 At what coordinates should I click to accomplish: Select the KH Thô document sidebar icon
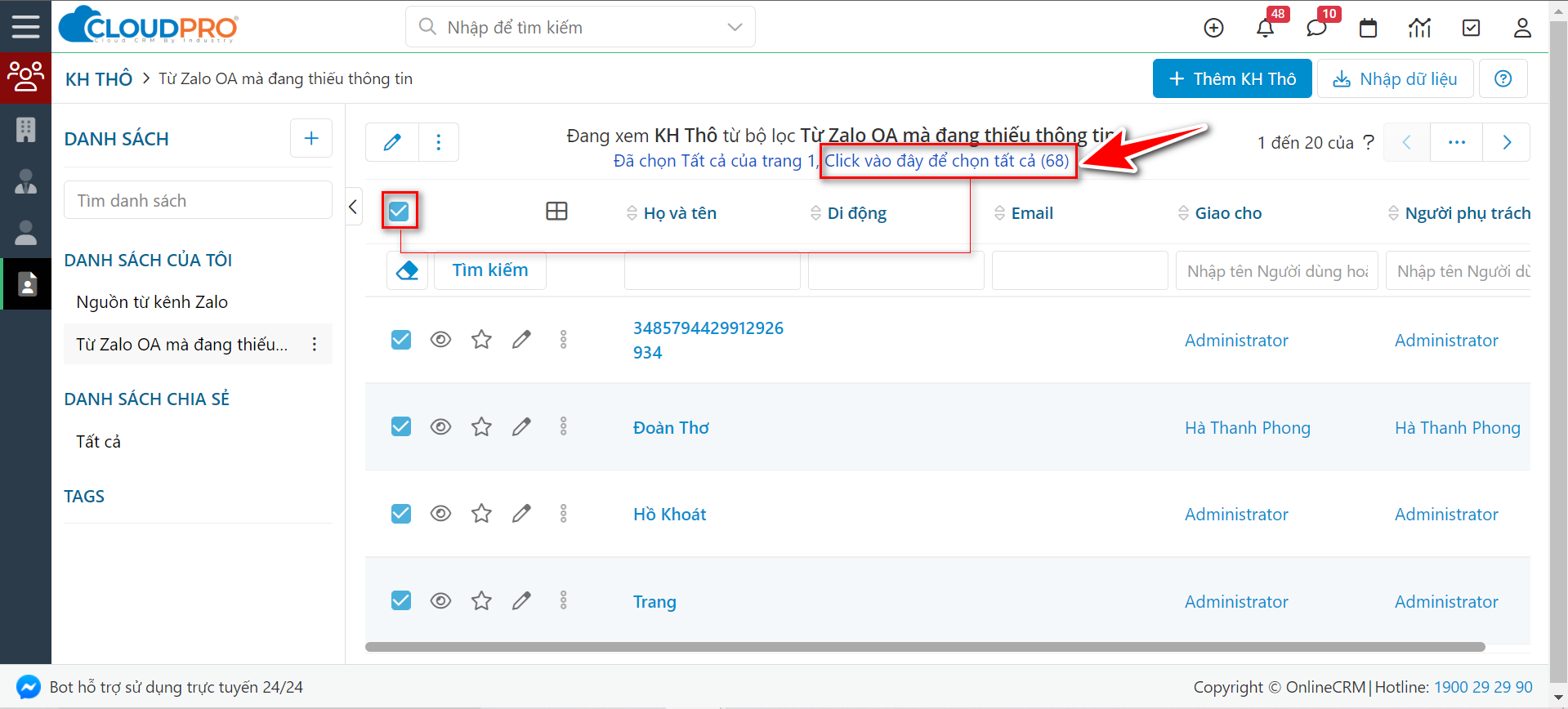point(27,283)
